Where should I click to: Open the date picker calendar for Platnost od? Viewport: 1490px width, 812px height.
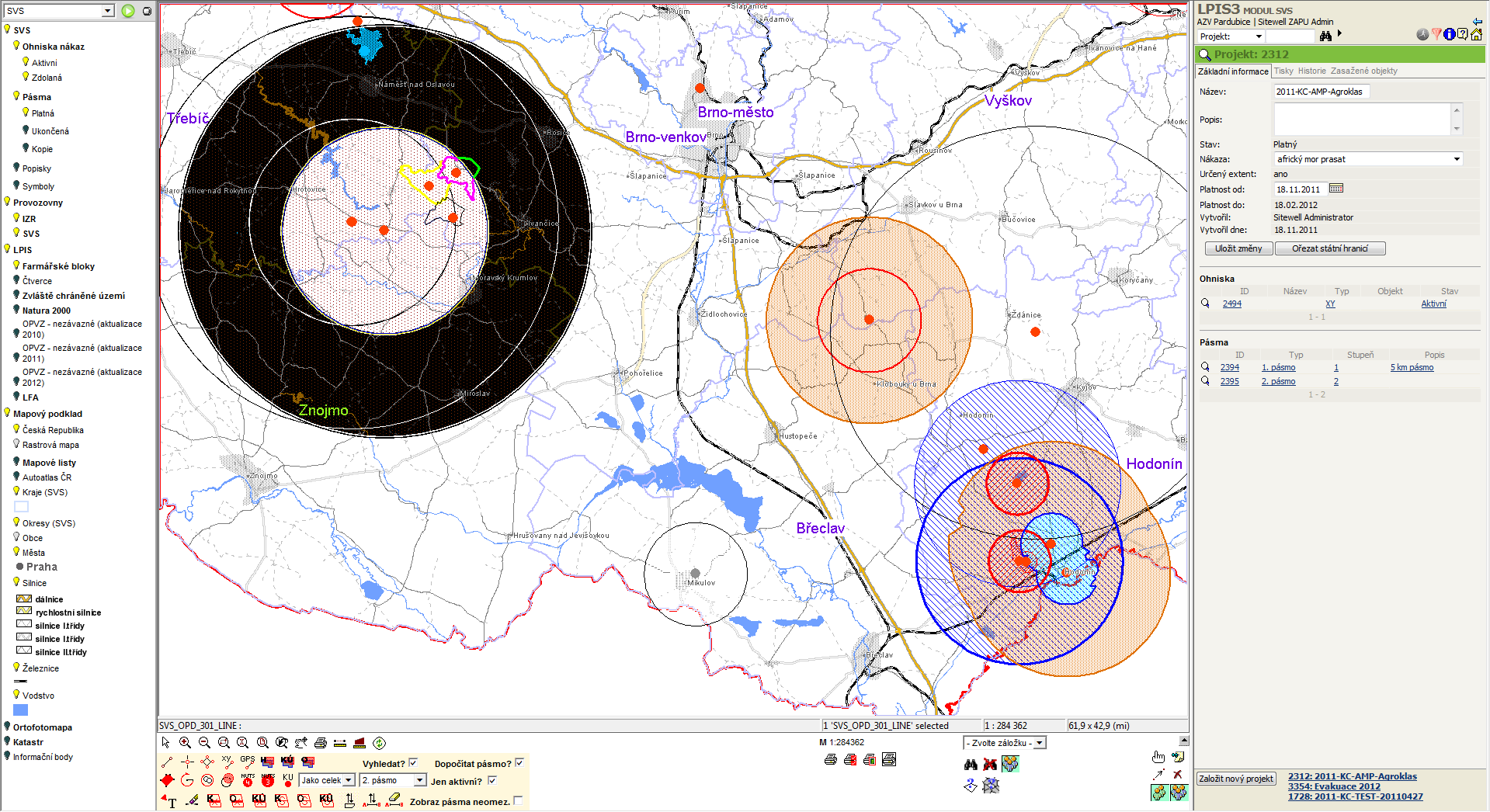coord(1335,189)
